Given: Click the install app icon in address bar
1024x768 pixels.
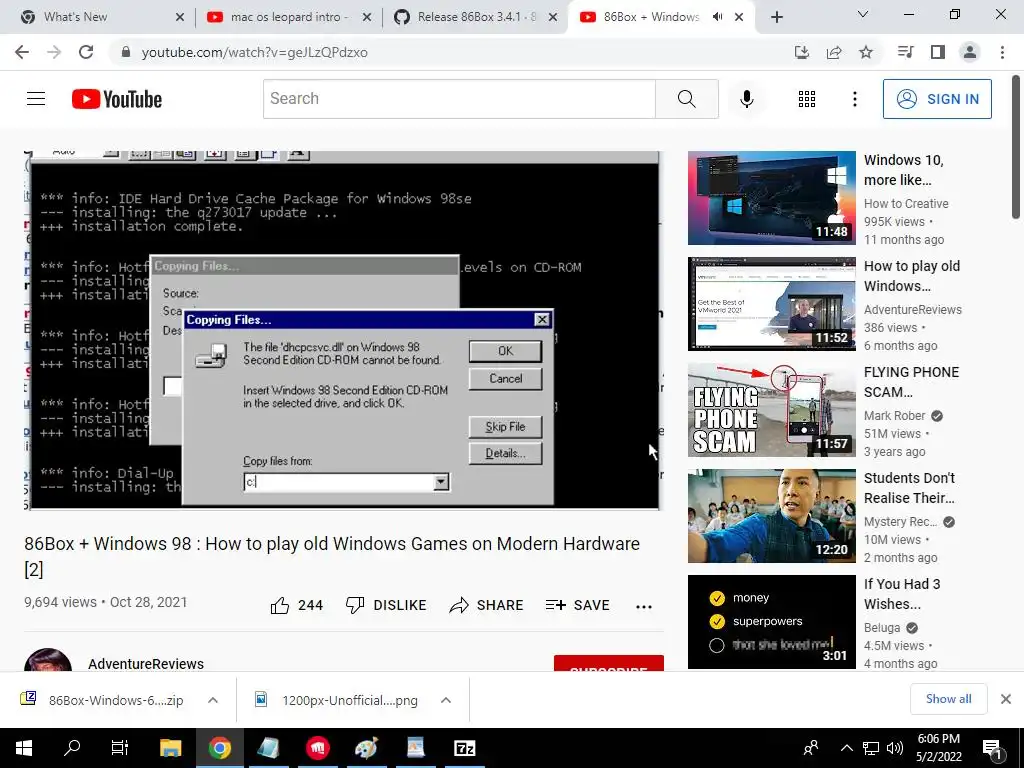Looking at the screenshot, I should click(x=801, y=52).
